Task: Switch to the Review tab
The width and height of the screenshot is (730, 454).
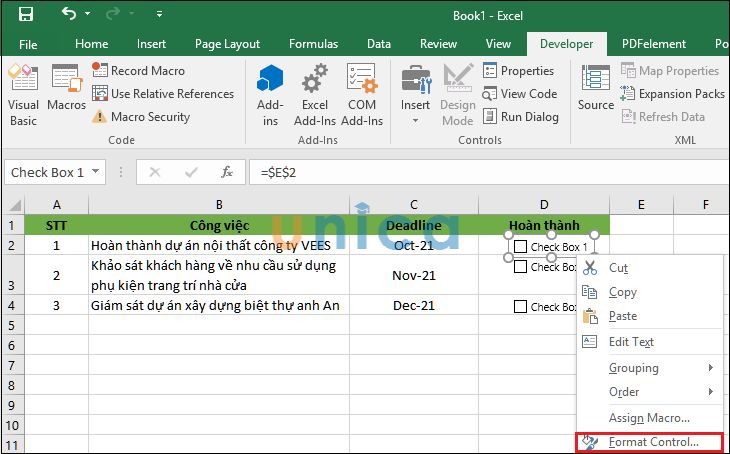Action: pyautogui.click(x=438, y=44)
